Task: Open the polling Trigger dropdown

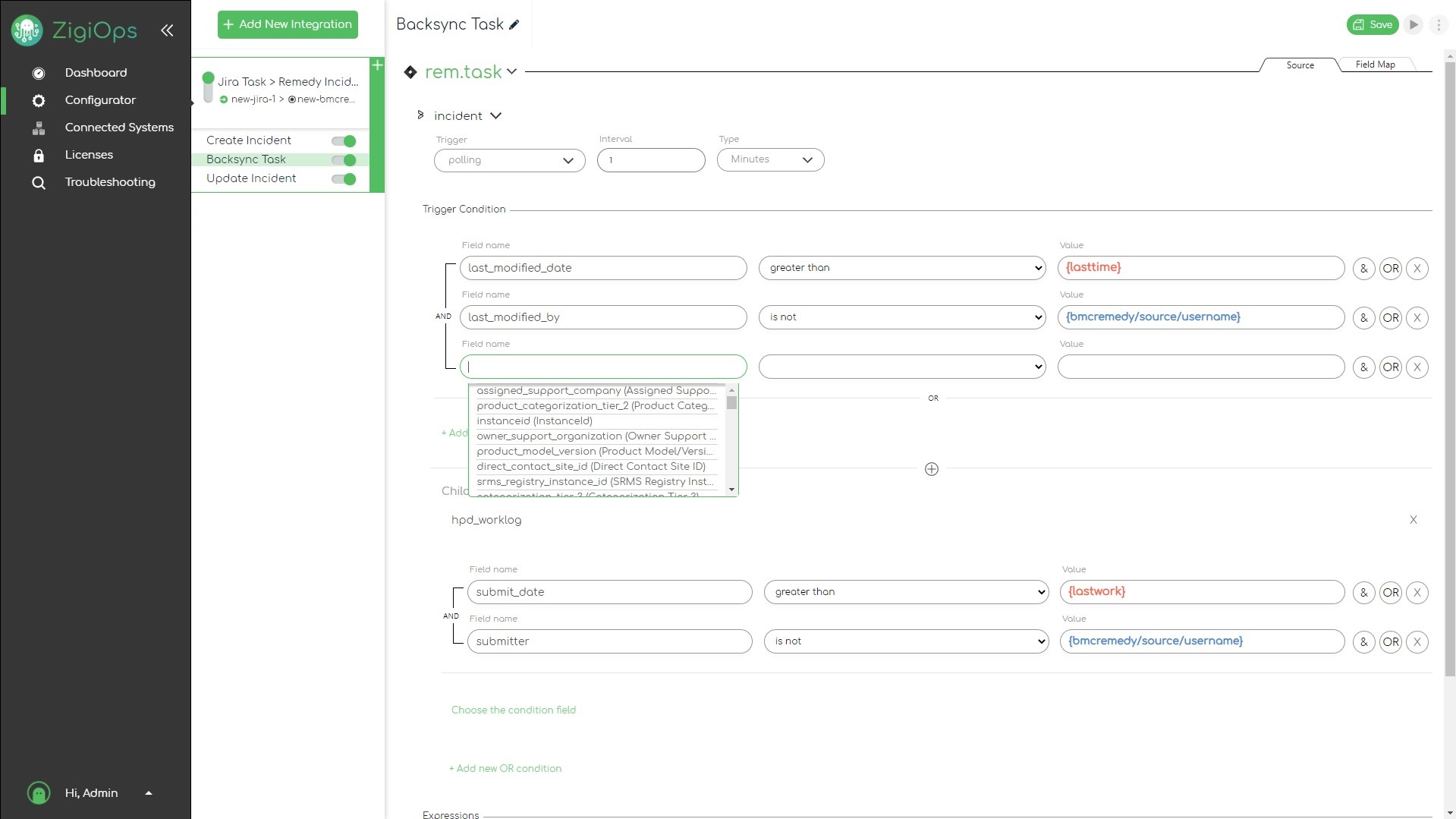Action: [509, 159]
